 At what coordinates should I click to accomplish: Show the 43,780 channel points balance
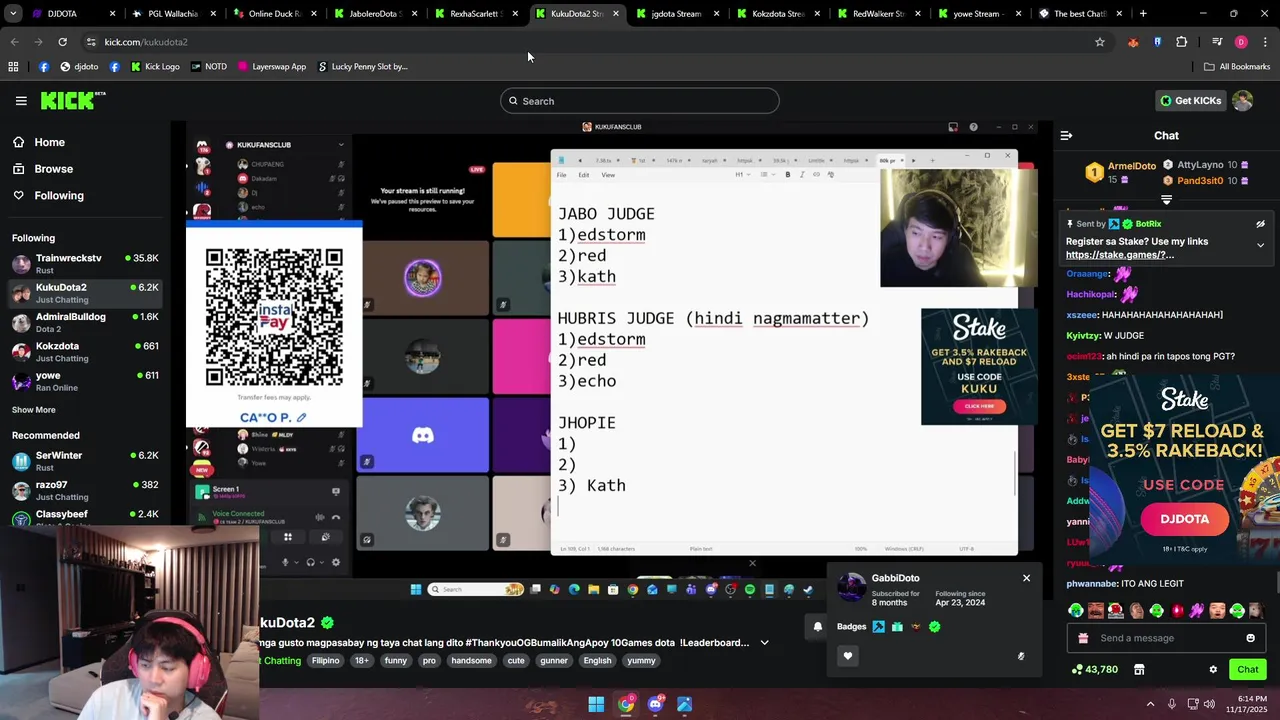(x=1095, y=669)
